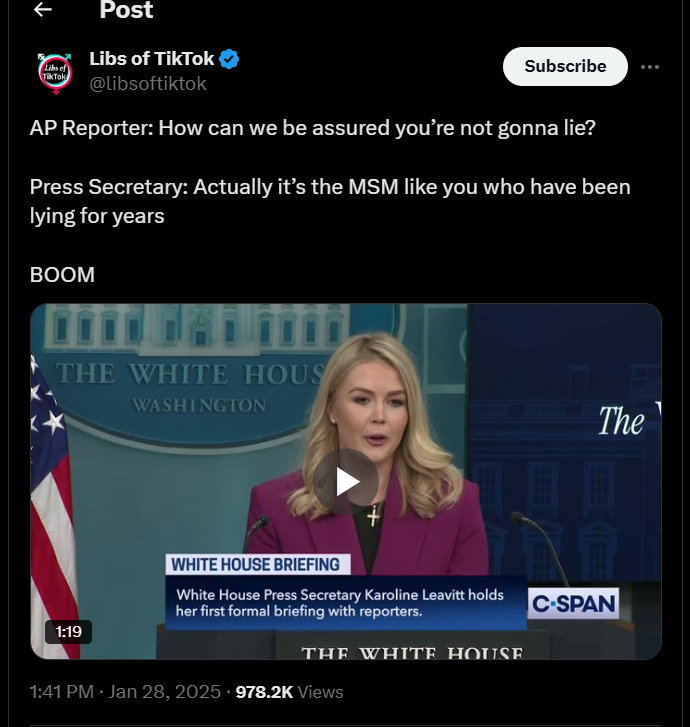Visit the @libsoftiktok handle link
Screen dimensions: 690x727
[147, 84]
